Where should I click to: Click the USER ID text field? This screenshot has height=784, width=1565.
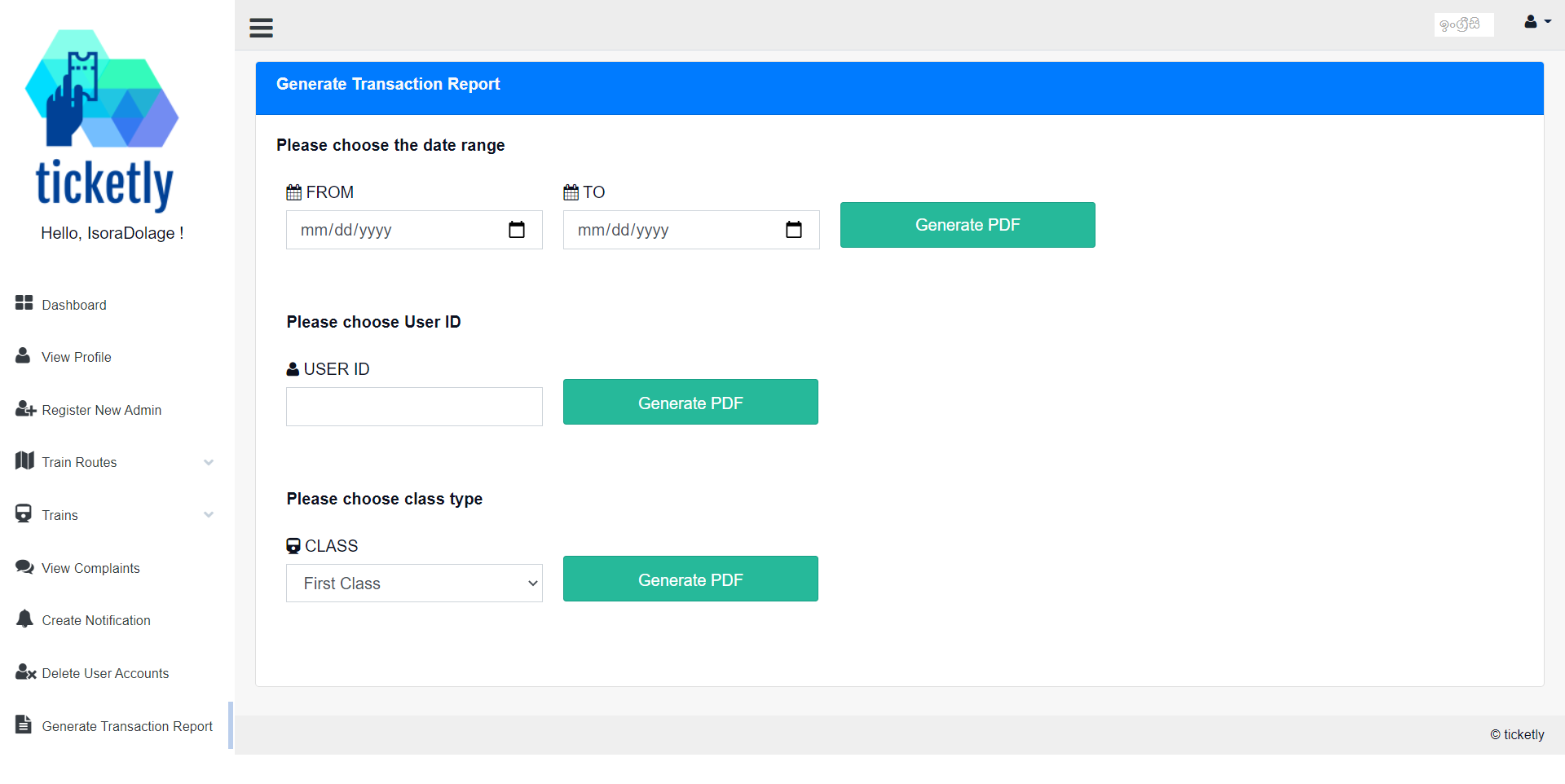pos(414,407)
